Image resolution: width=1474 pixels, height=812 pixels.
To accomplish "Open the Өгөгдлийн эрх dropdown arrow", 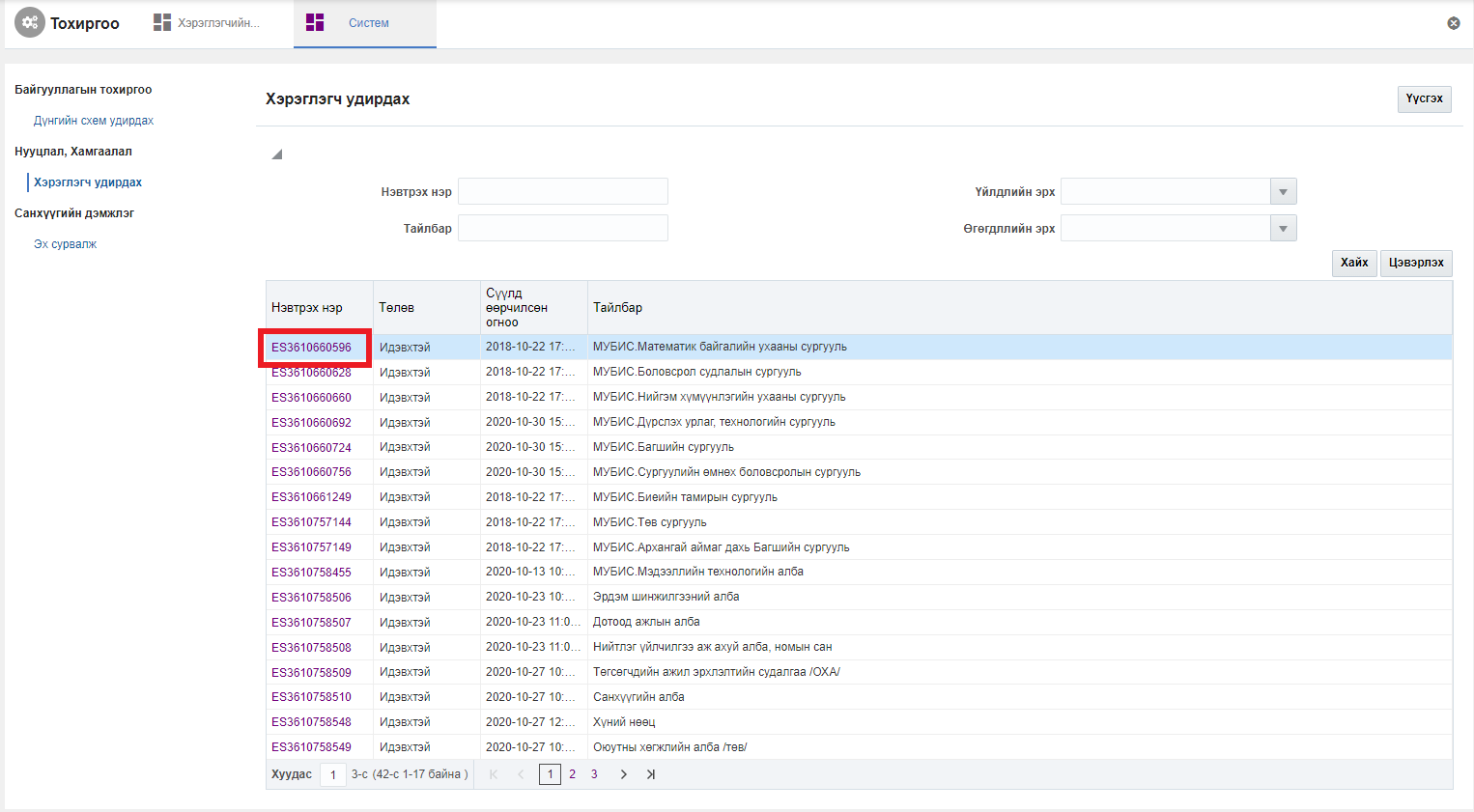I will tap(1283, 229).
